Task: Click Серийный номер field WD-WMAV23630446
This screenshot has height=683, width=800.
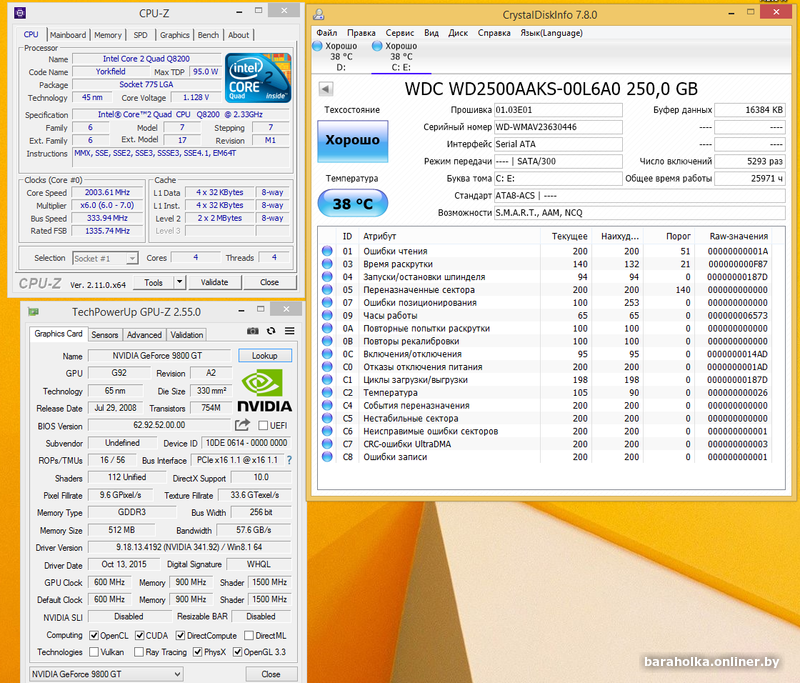Action: pyautogui.click(x=558, y=127)
